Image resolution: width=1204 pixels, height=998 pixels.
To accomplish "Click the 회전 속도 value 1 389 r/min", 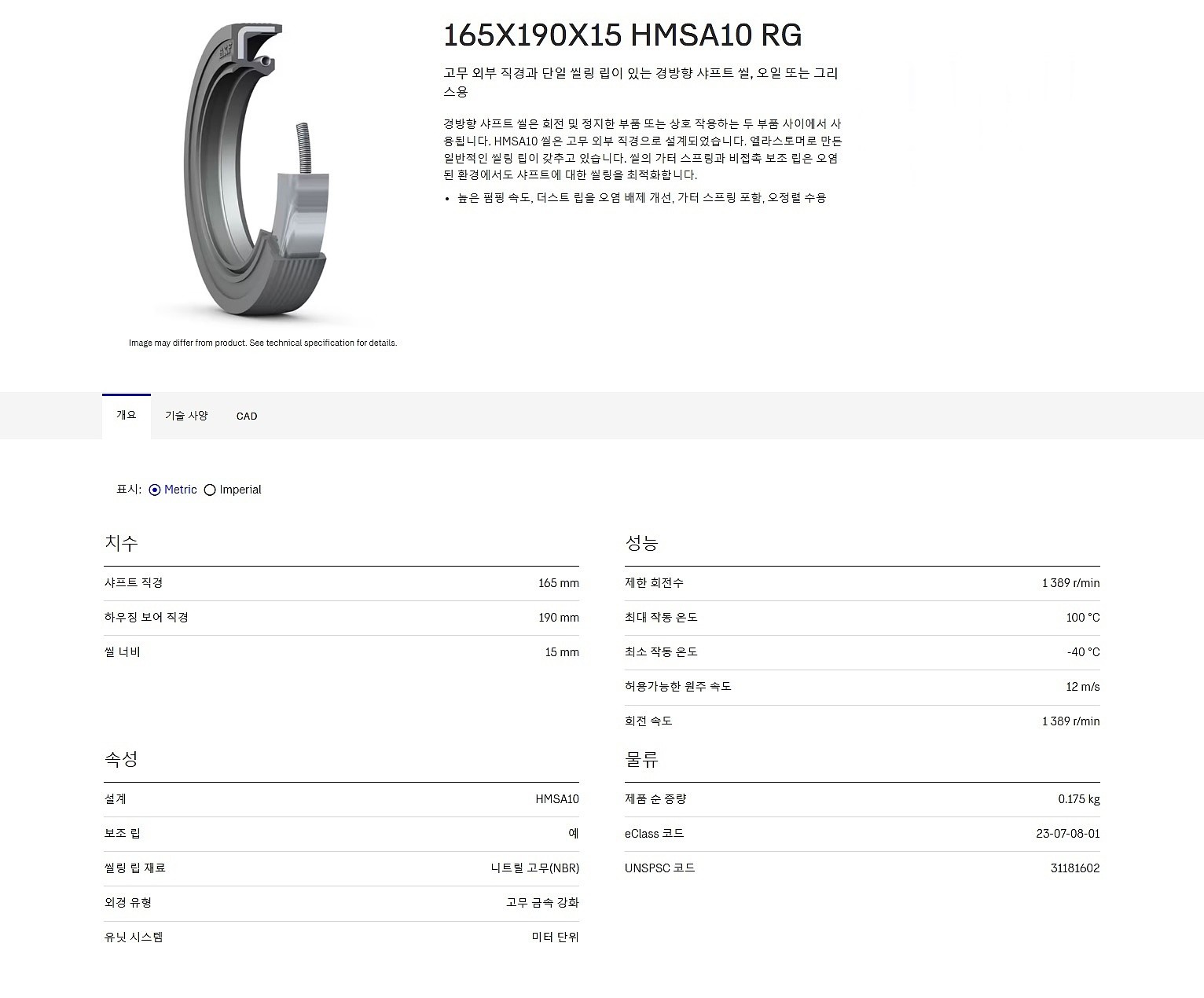I will click(x=1070, y=721).
